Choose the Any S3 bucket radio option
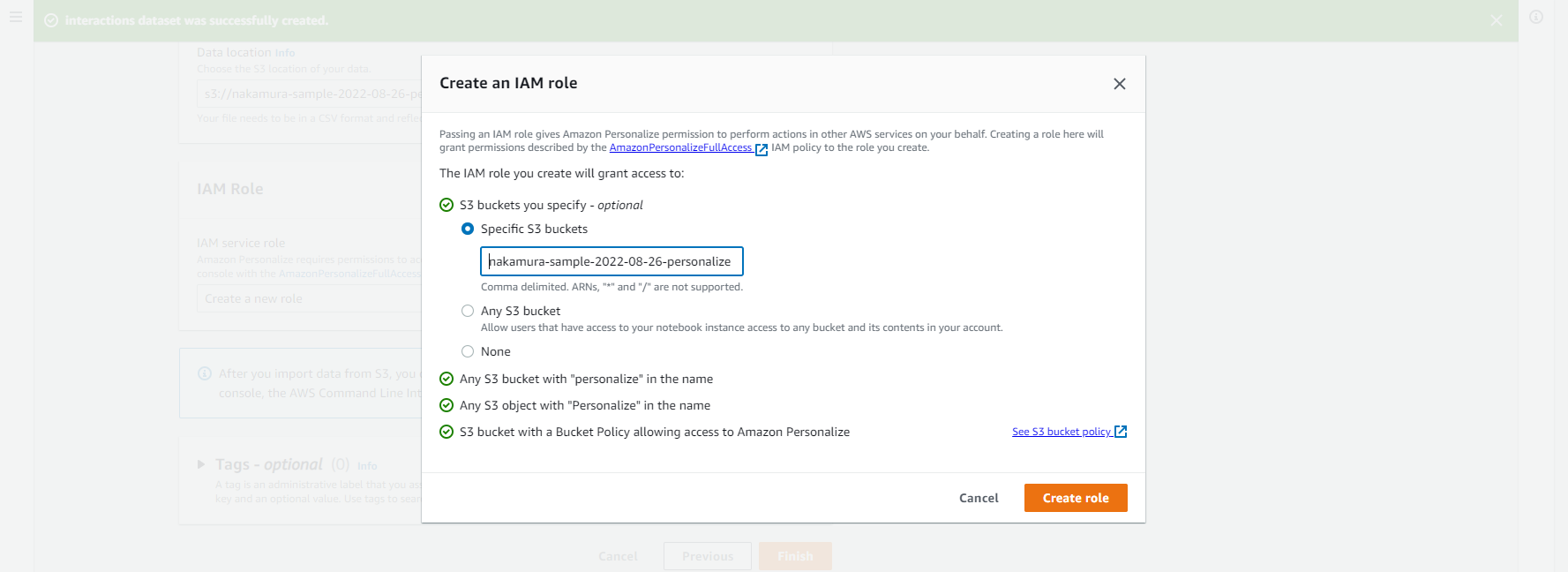Viewport: 1568px width, 572px height. tap(468, 311)
